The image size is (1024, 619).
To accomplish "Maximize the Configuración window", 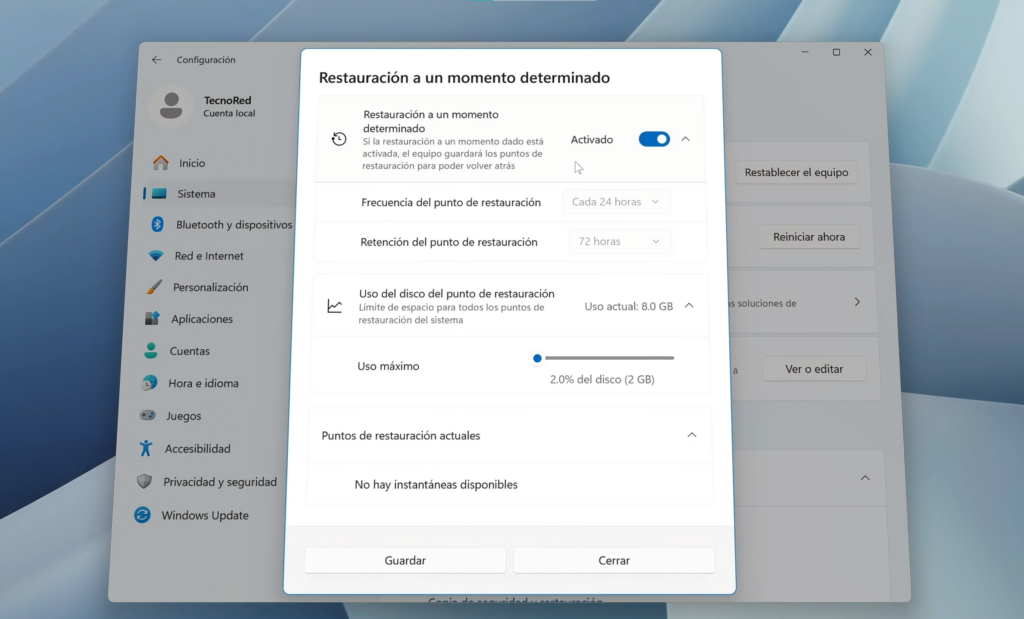I will [837, 52].
